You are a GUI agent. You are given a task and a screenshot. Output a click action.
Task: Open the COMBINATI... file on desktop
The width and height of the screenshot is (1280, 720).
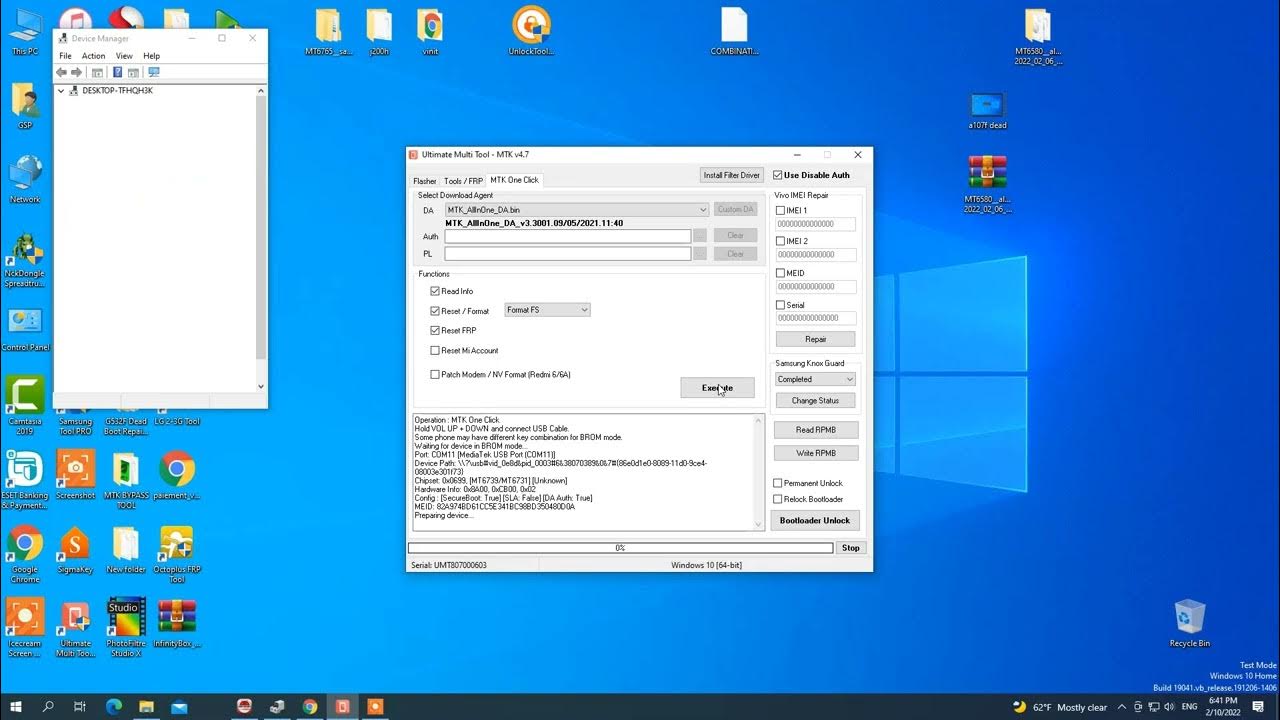734,31
